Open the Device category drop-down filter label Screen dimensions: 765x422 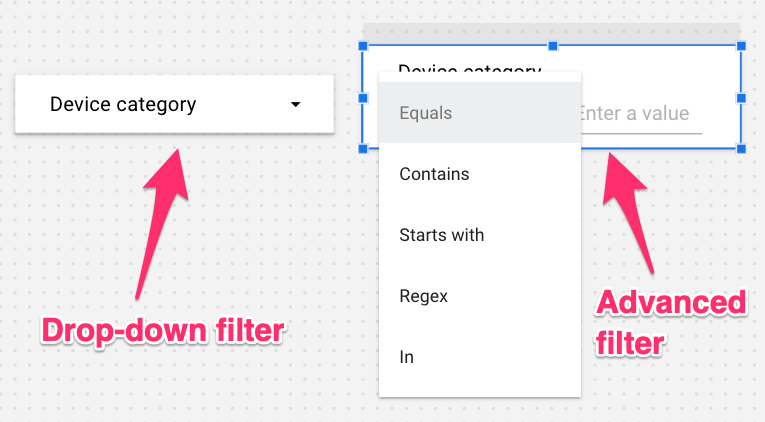123,104
